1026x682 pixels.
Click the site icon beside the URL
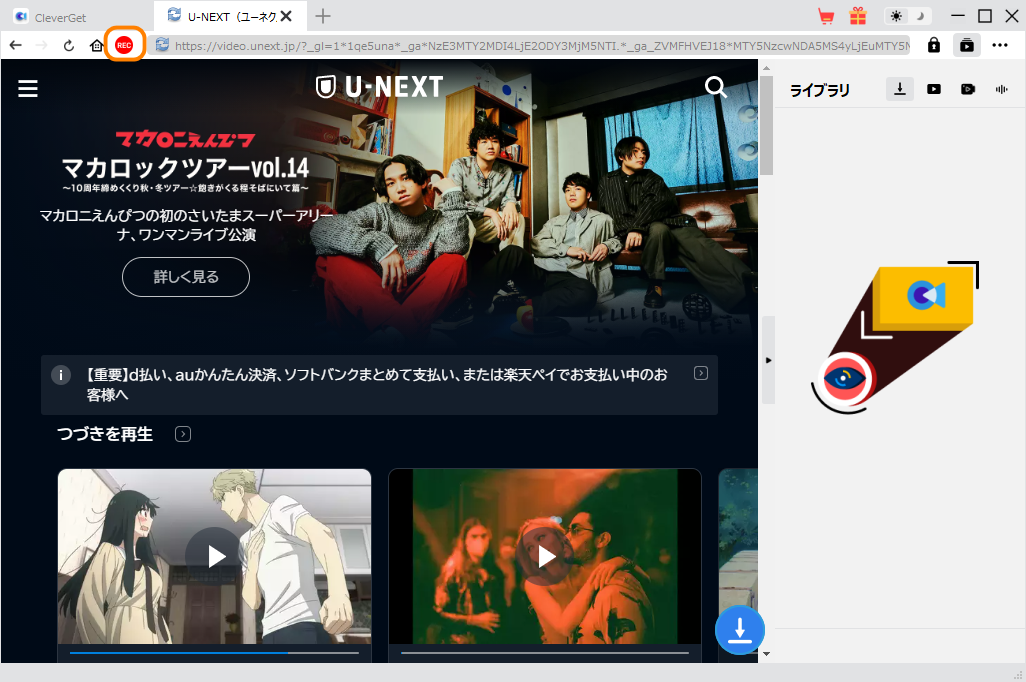tap(162, 45)
